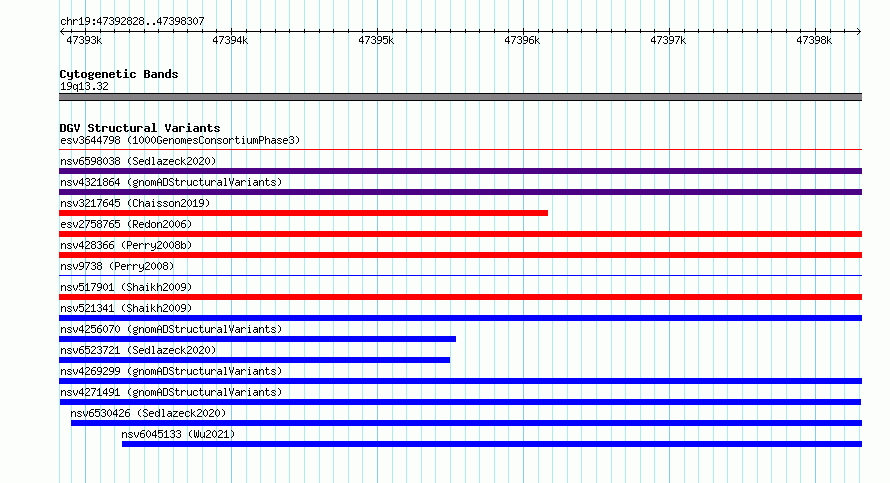
Task: Open the nsv6523721 (Sedlazeck2020) label
Action: pos(138,350)
